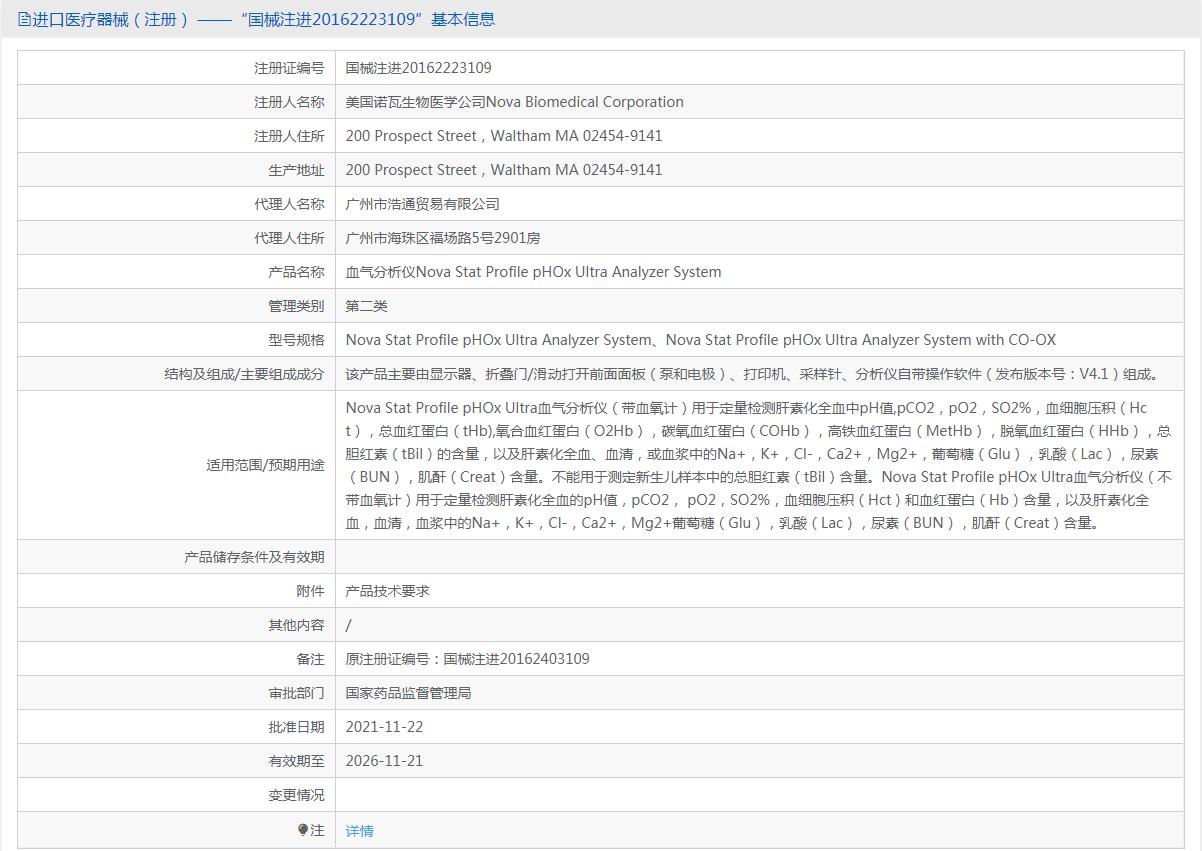Click agent name 广州市浩通贸易有限公司
Screen dimensions: 1202x851
pos(422,204)
